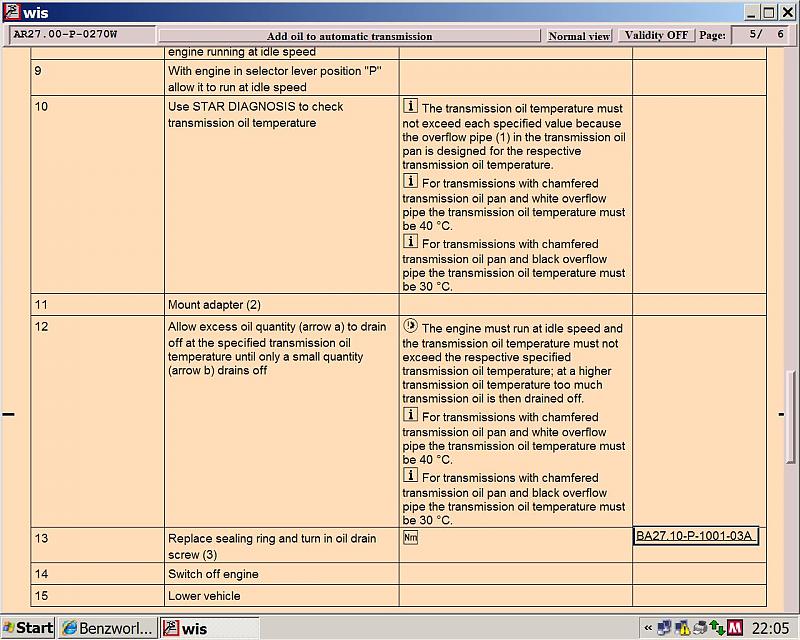Click 'Allow excess oil quantity (arrow a)' text
The height and width of the screenshot is (640, 800).
[277, 327]
